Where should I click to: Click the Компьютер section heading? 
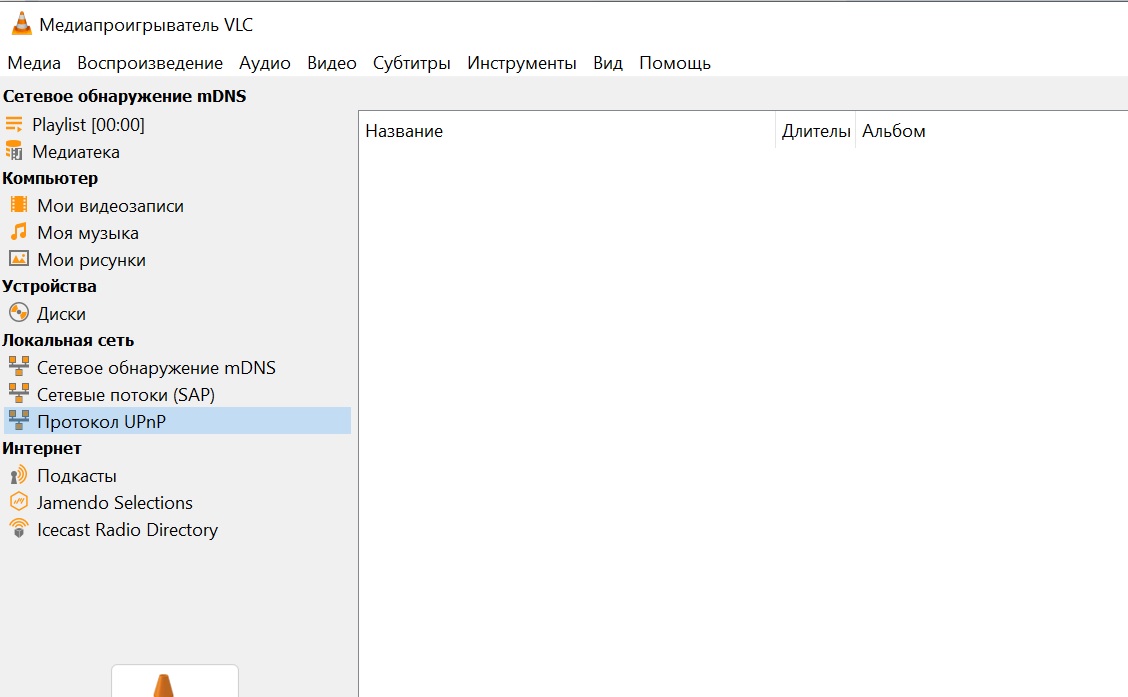[50, 178]
